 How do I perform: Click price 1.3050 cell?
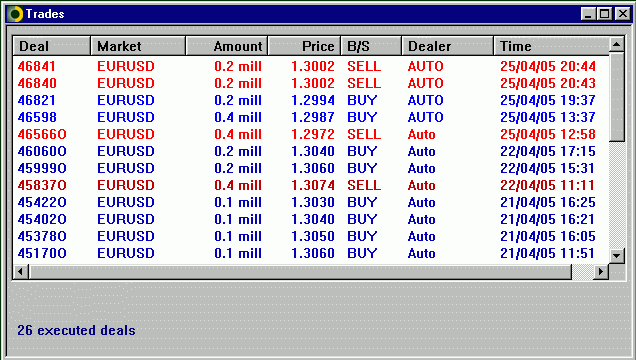[x=313, y=236]
